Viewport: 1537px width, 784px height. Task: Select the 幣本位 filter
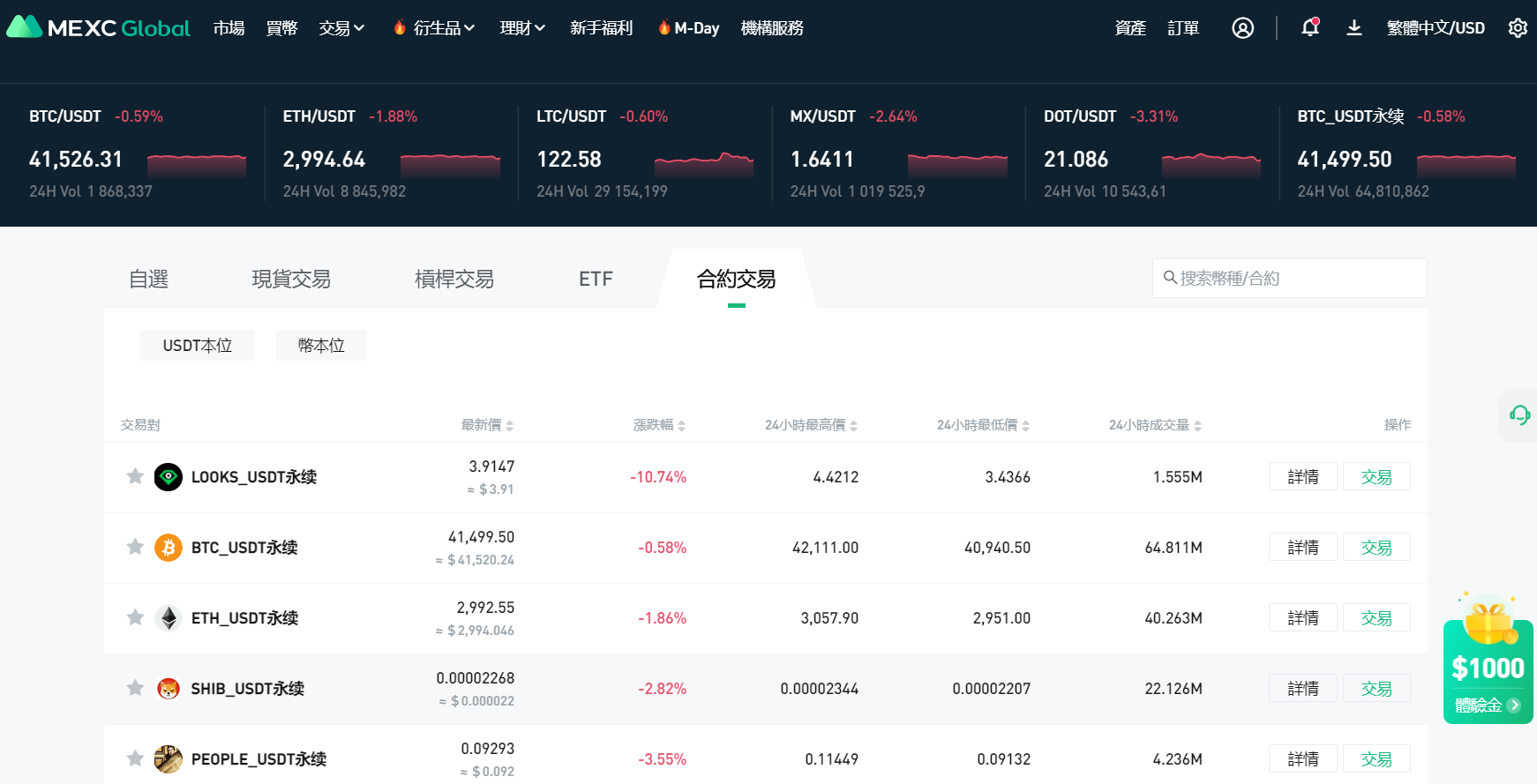321,346
